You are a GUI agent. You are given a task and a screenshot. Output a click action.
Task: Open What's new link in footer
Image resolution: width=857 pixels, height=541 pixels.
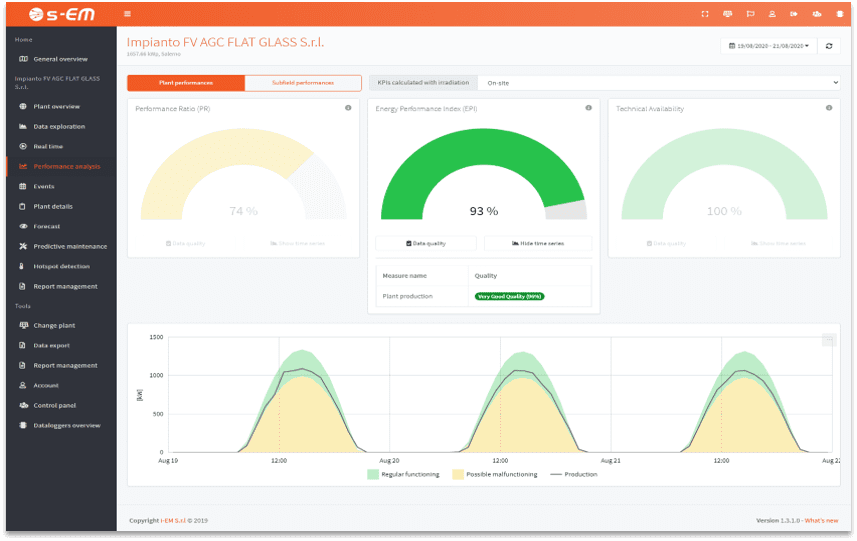pyautogui.click(x=821, y=520)
